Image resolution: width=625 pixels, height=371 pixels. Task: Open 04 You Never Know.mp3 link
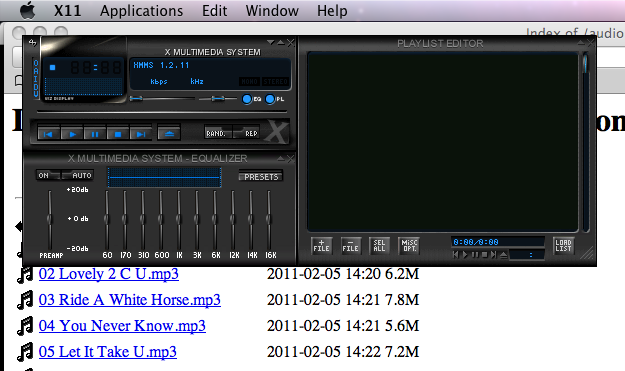122,326
